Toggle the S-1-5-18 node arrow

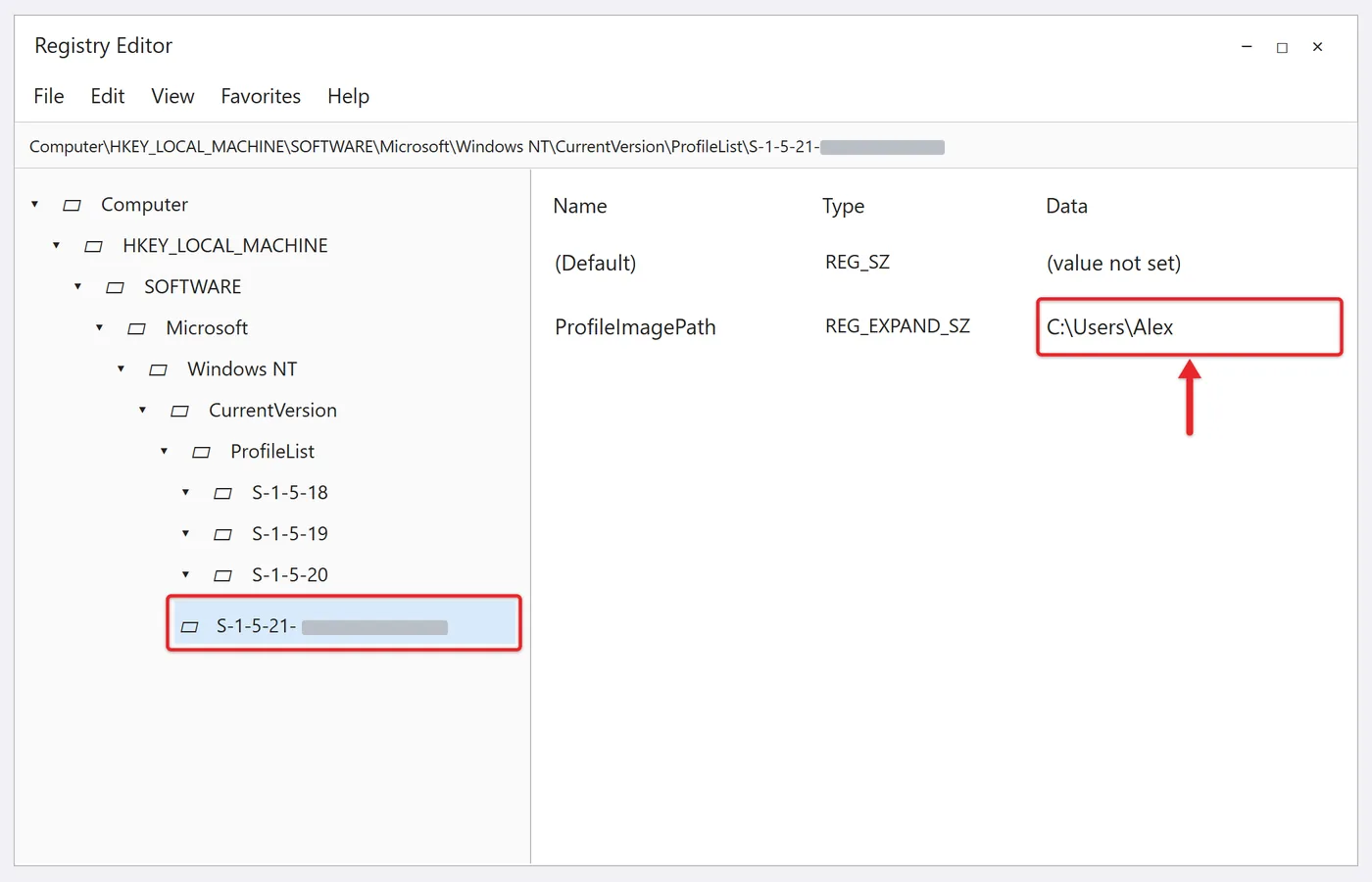pyautogui.click(x=185, y=492)
